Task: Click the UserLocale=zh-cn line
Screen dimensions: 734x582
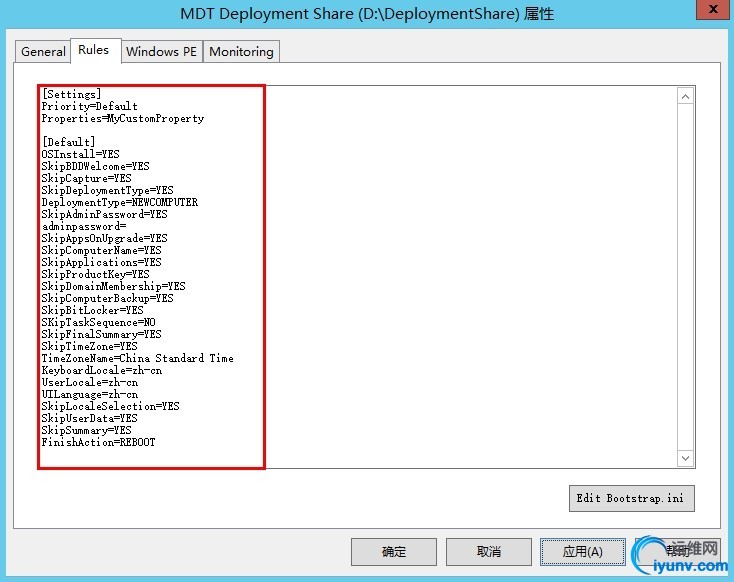Action: tap(89, 383)
